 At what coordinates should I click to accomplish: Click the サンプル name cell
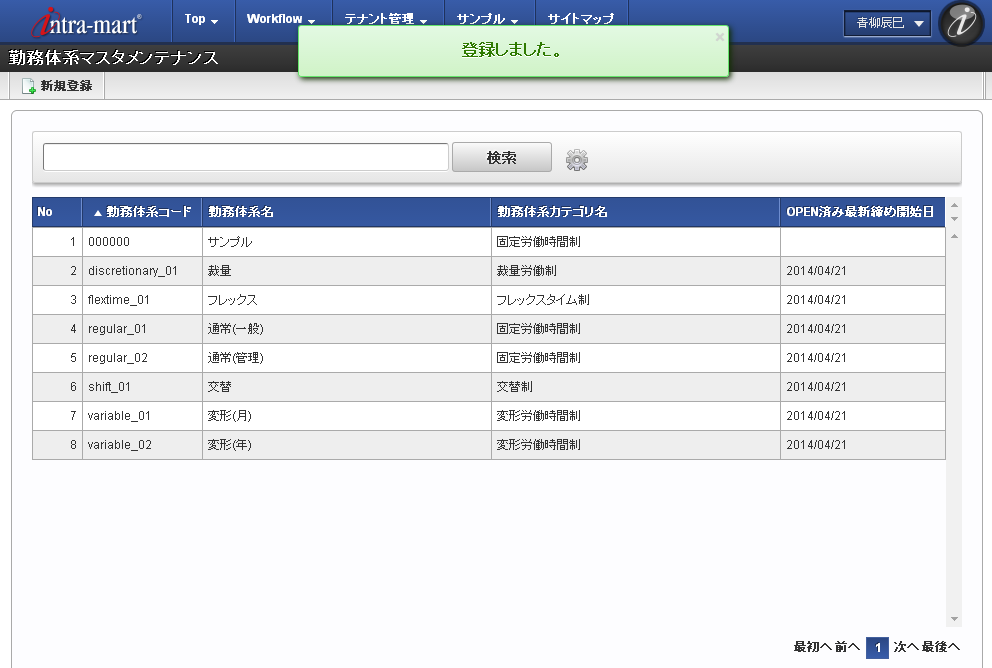tap(346, 242)
